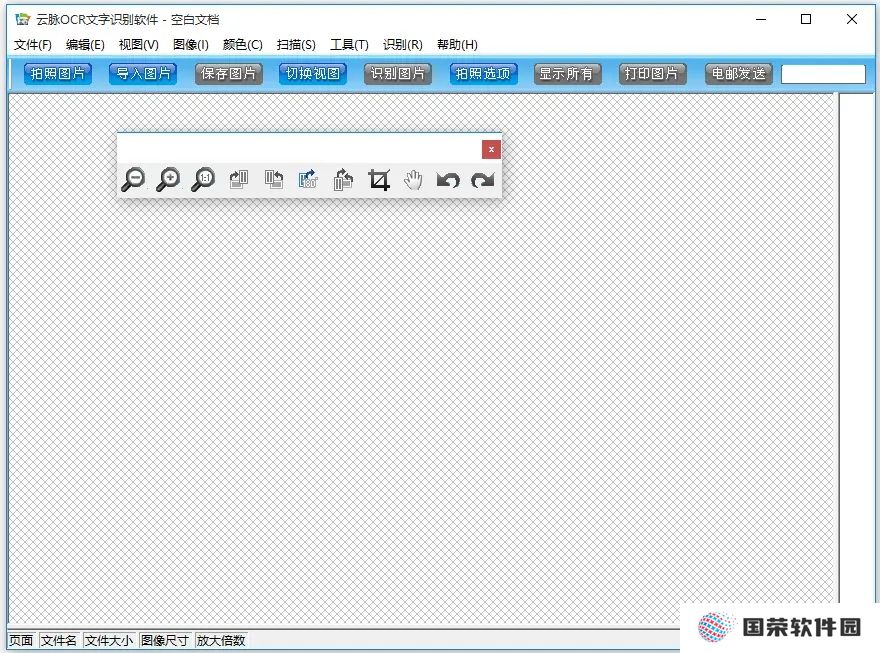The height and width of the screenshot is (653, 880).
Task: Open the 颜色(C) menu
Action: [x=242, y=44]
